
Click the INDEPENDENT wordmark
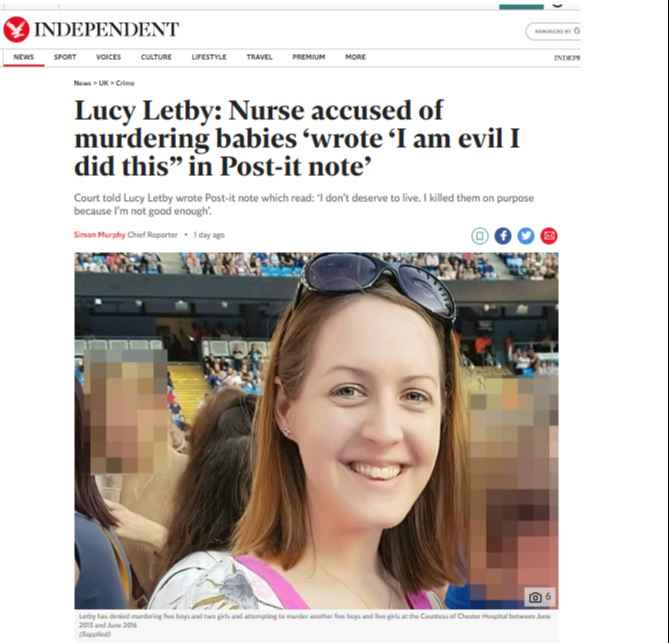[106, 29]
